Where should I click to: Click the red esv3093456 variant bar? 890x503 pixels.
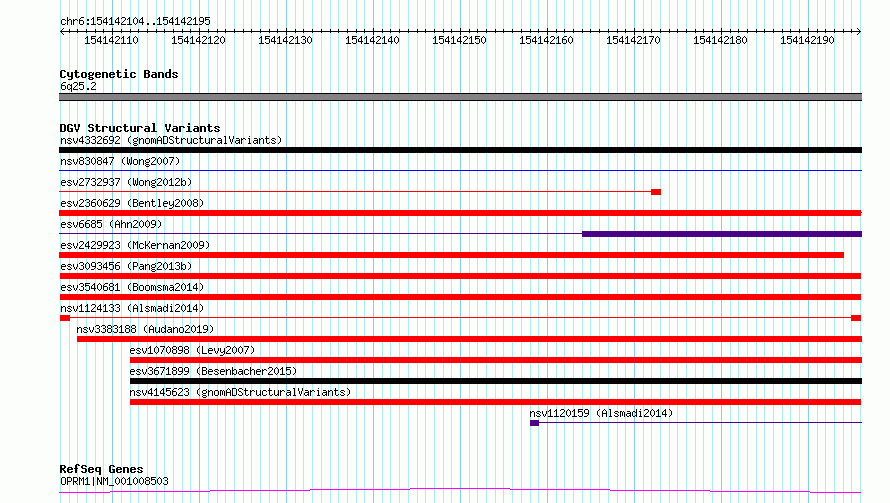pyautogui.click(x=460, y=276)
